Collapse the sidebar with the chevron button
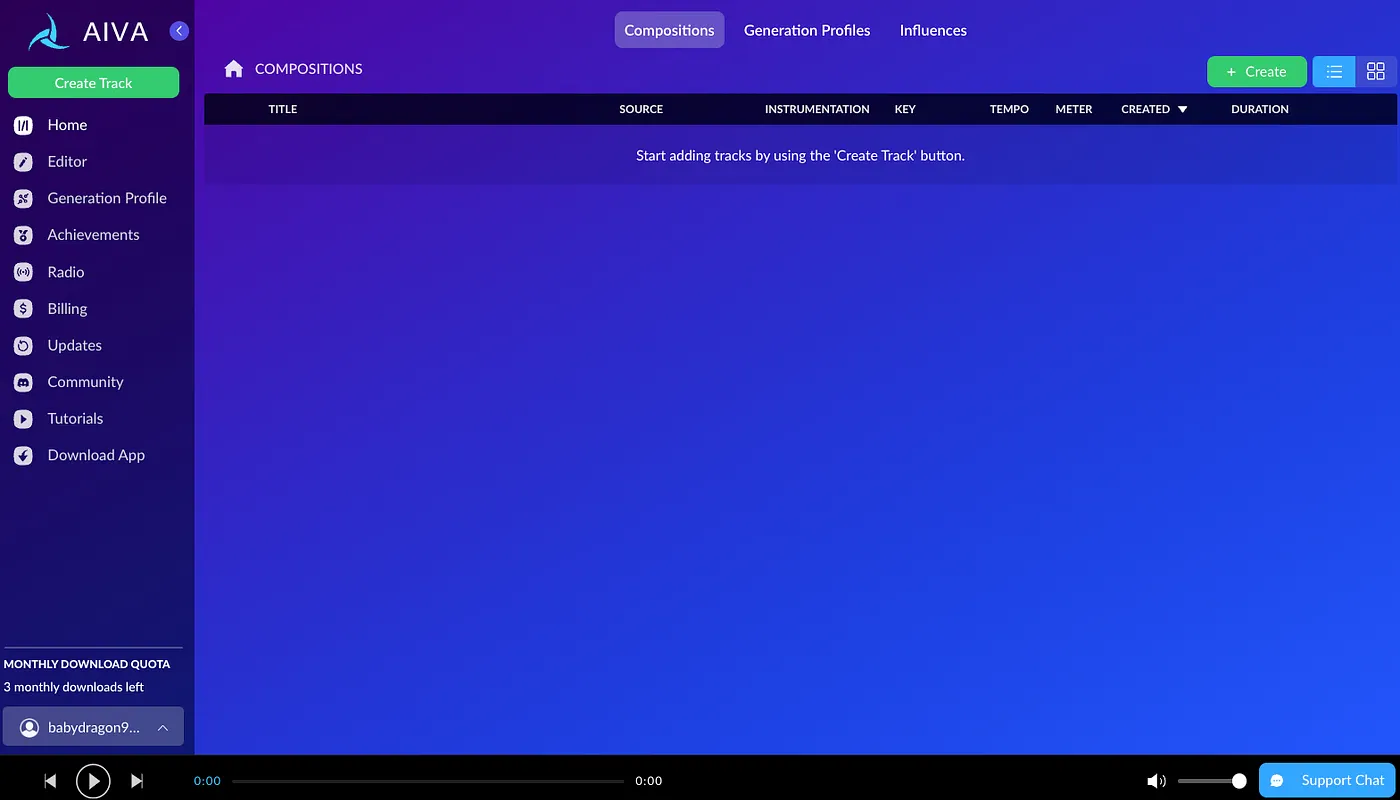The height and width of the screenshot is (800, 1400). pos(179,31)
